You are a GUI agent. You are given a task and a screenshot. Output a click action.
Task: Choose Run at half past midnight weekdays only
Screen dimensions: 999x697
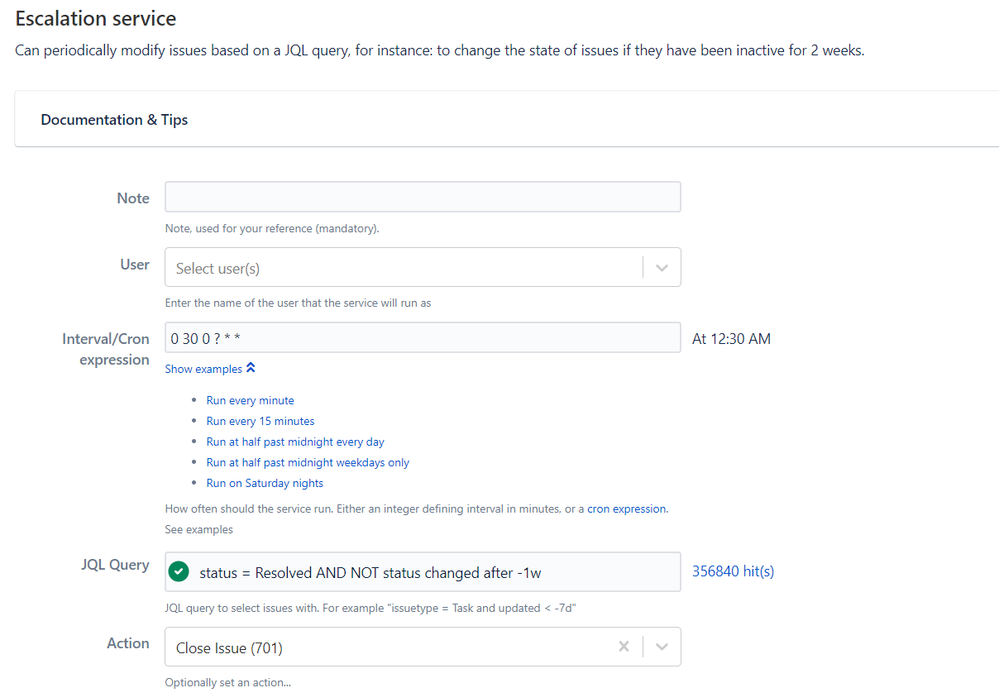click(308, 463)
